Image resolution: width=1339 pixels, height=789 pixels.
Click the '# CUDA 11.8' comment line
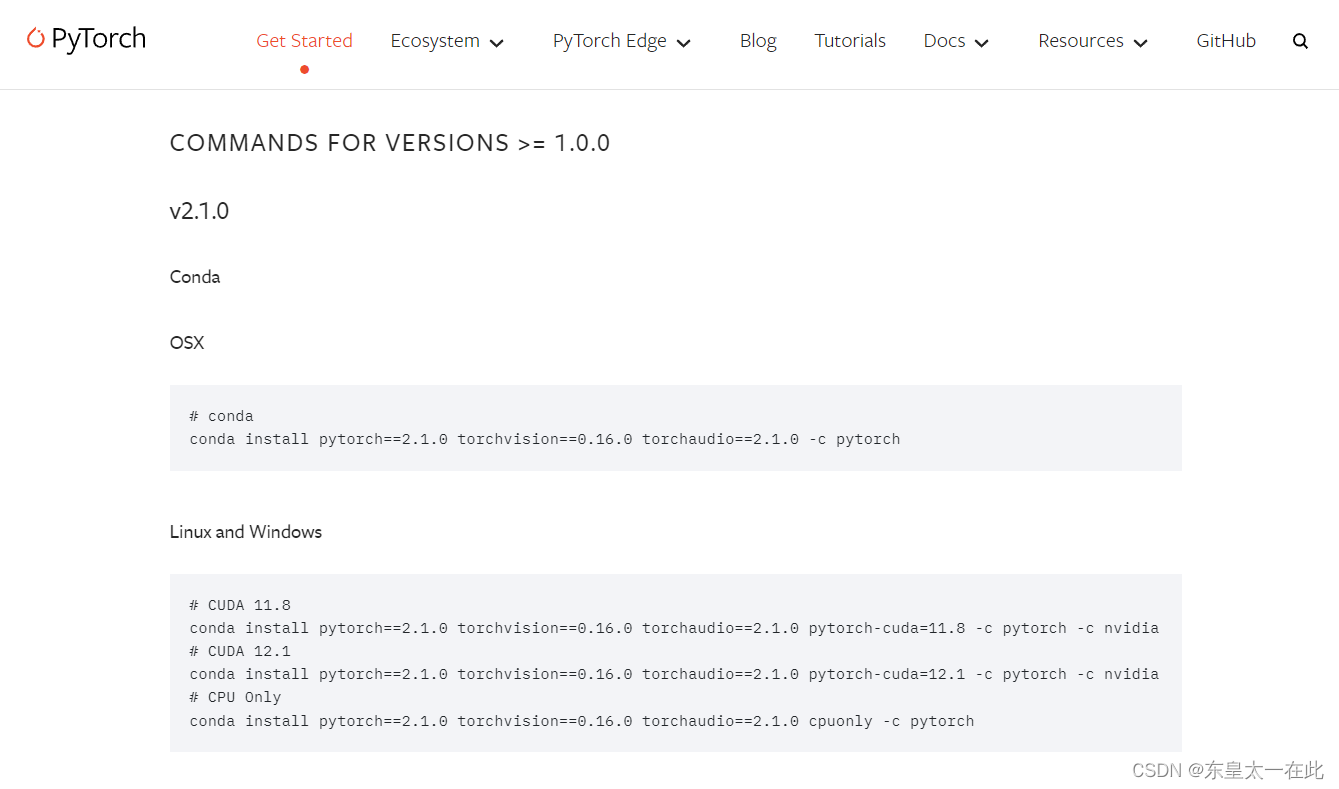coord(240,605)
